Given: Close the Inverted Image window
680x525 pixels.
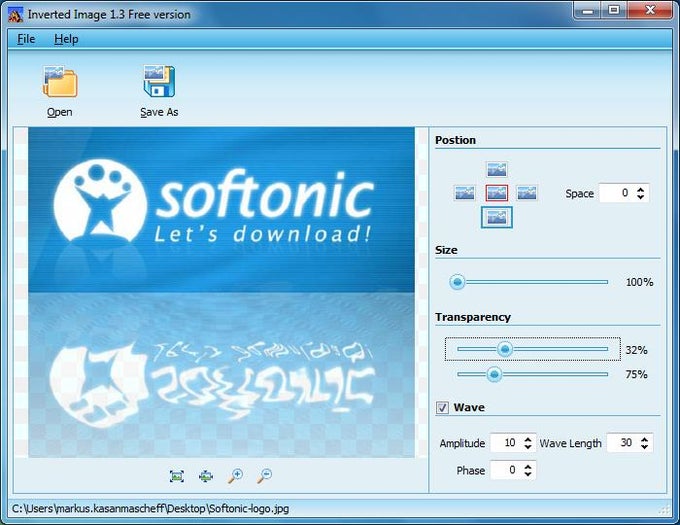Looking at the screenshot, I should pos(650,10).
